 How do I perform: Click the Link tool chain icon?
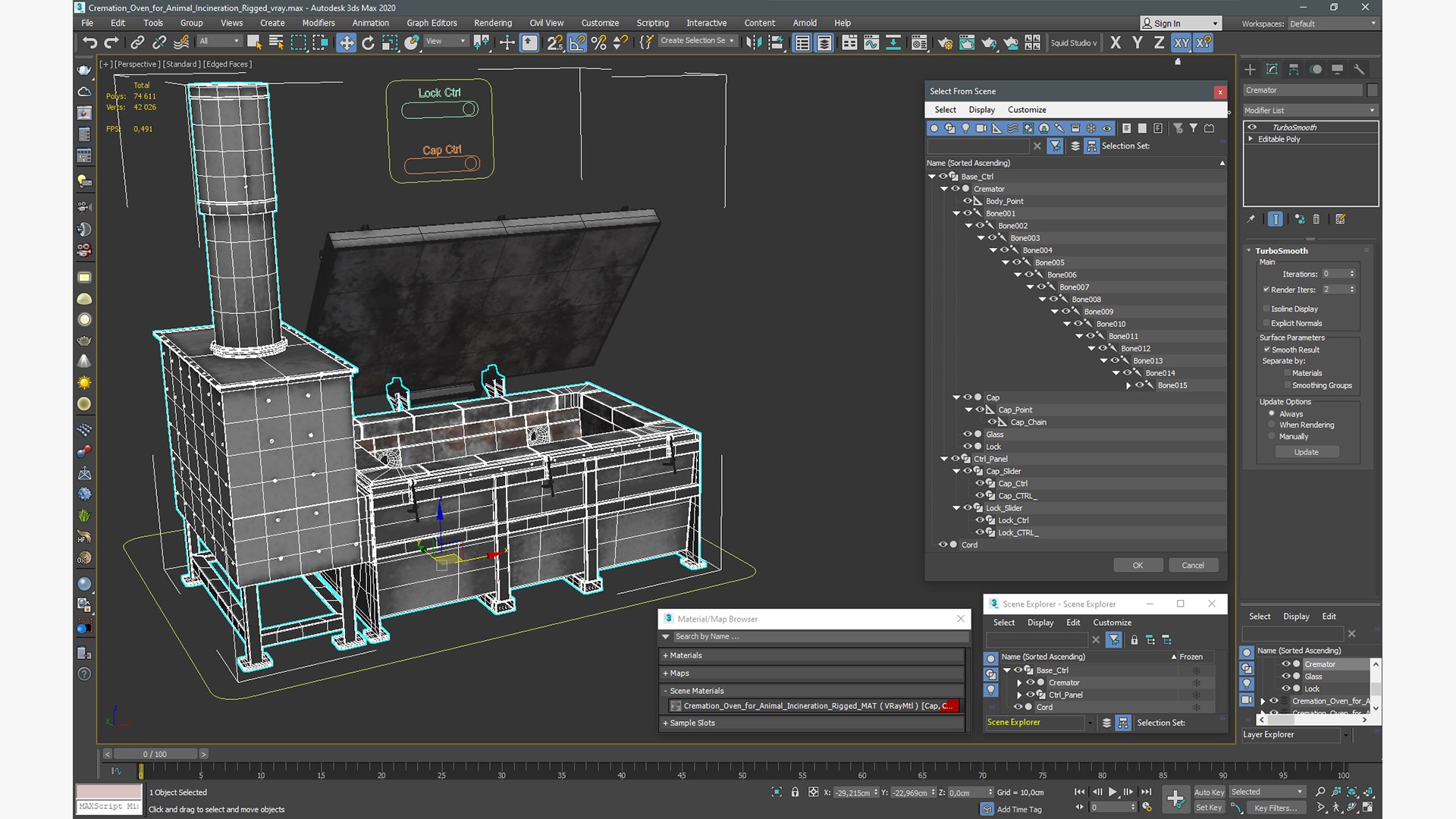pyautogui.click(x=137, y=42)
